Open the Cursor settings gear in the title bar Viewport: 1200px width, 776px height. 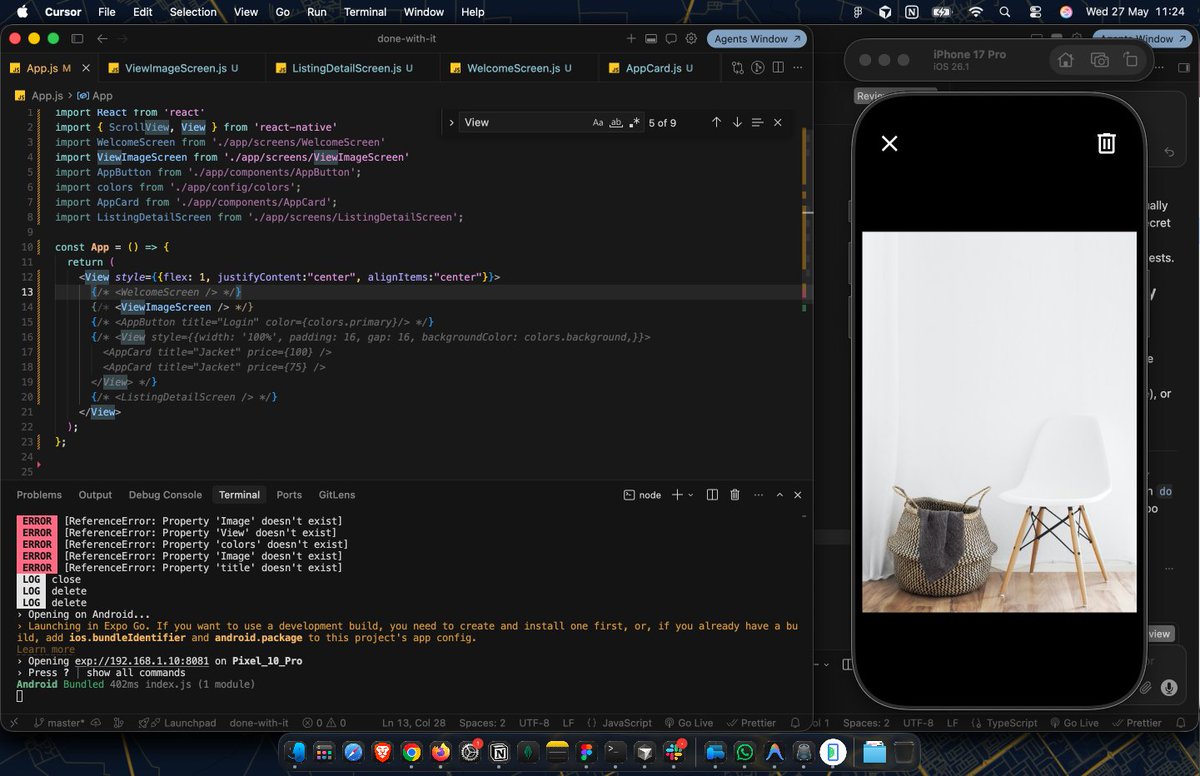coord(691,39)
